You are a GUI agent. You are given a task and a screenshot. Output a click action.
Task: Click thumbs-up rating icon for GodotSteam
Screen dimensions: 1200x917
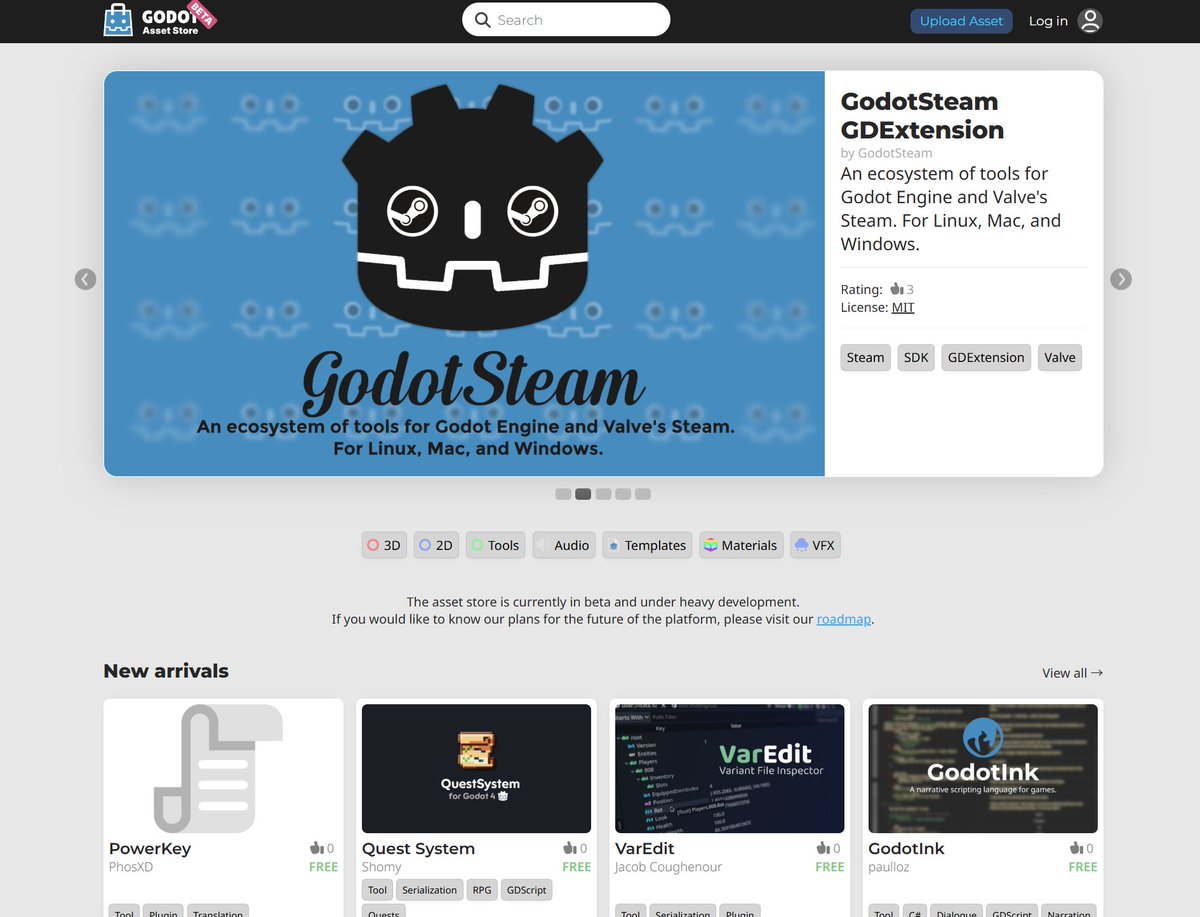click(896, 289)
